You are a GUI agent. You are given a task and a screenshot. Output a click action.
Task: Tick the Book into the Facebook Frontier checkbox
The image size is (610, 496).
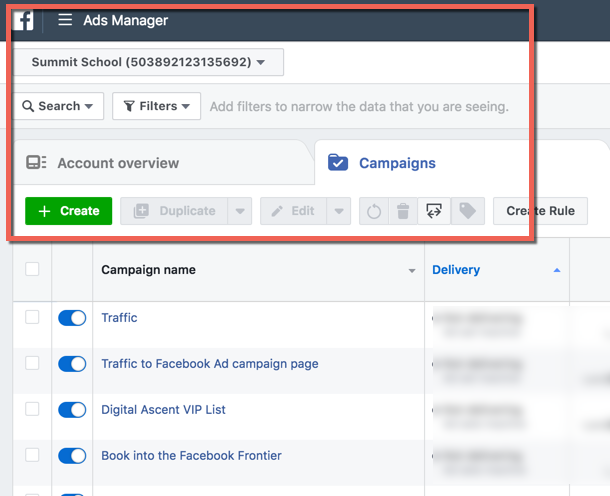pyautogui.click(x=32, y=455)
